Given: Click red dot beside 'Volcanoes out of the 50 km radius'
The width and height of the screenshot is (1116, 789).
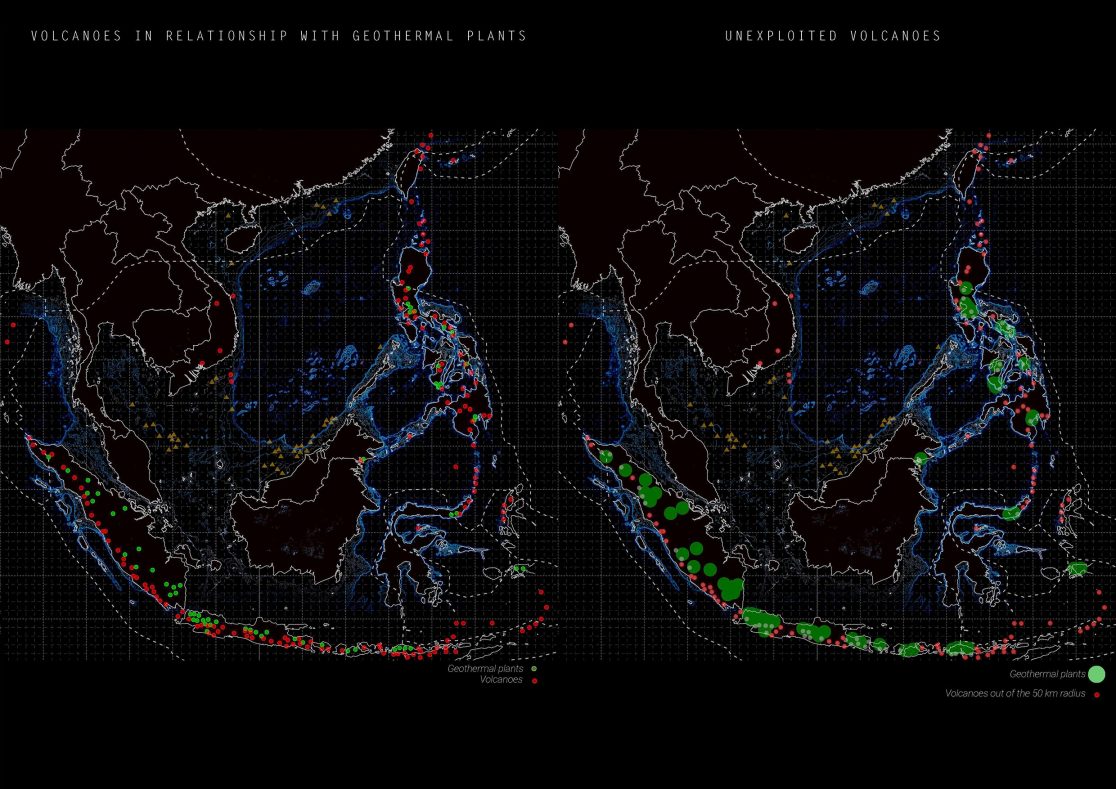Looking at the screenshot, I should pyautogui.click(x=1097, y=693).
